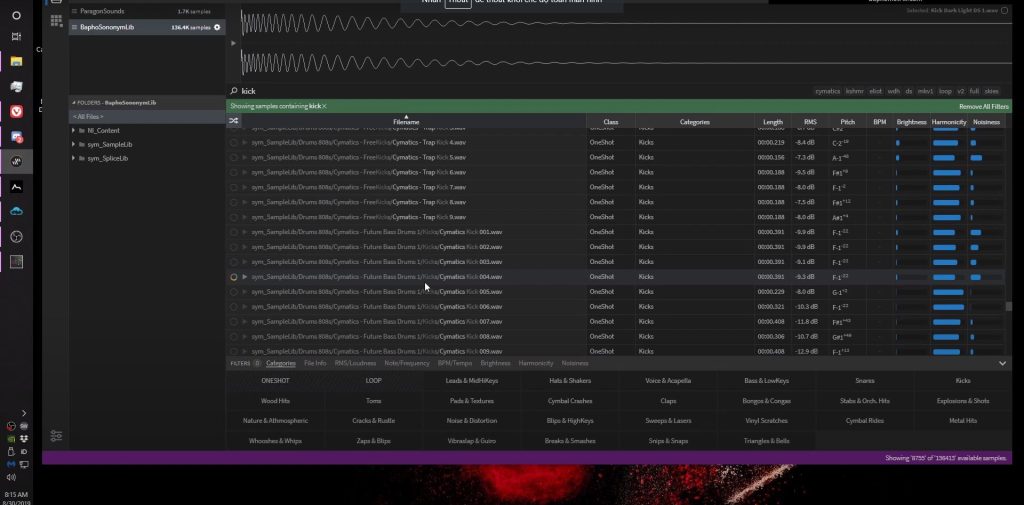Open the preferences sliders icon
The height and width of the screenshot is (505, 1024).
(56, 436)
